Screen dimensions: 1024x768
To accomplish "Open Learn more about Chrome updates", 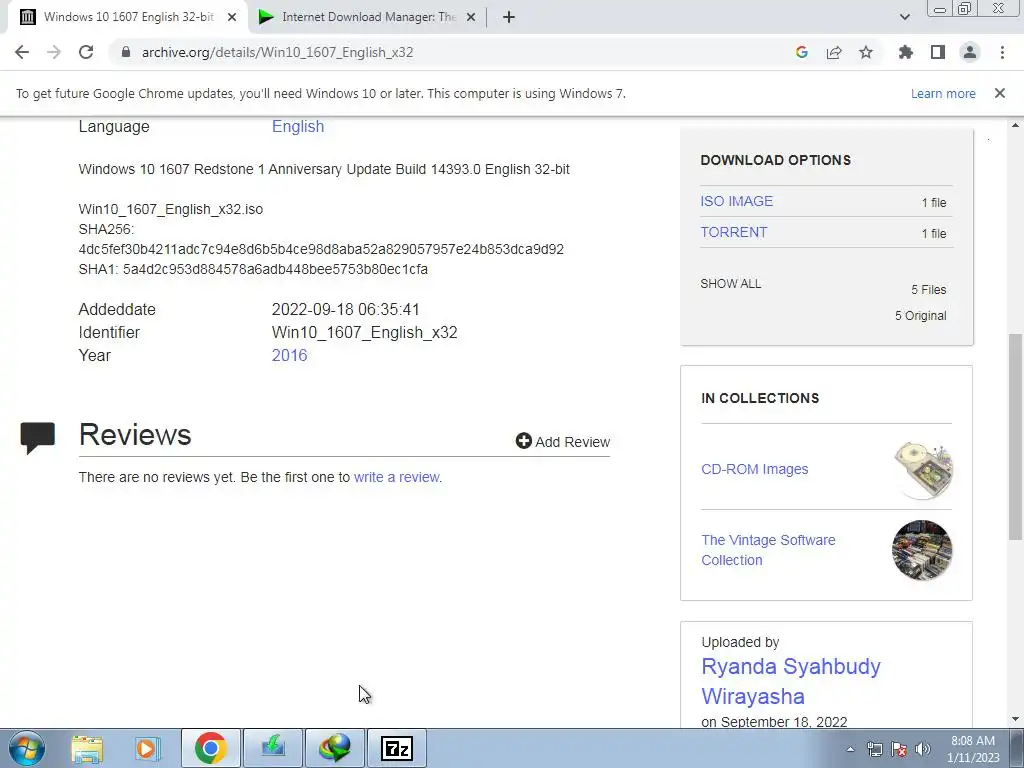I will point(943,93).
